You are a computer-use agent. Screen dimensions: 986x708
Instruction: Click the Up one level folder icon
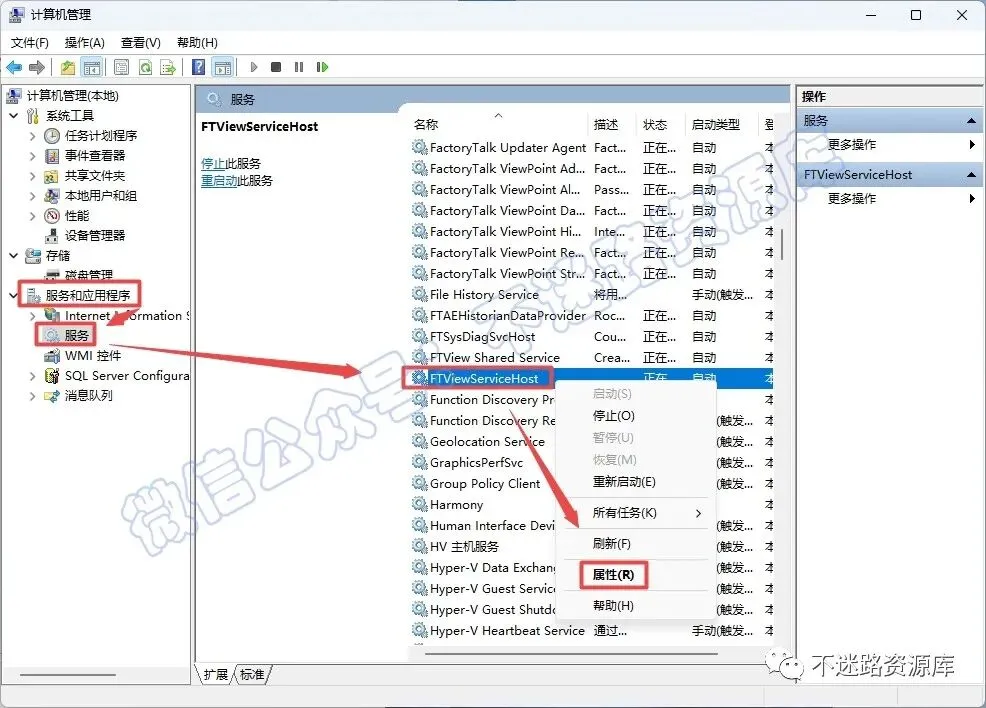pos(68,67)
